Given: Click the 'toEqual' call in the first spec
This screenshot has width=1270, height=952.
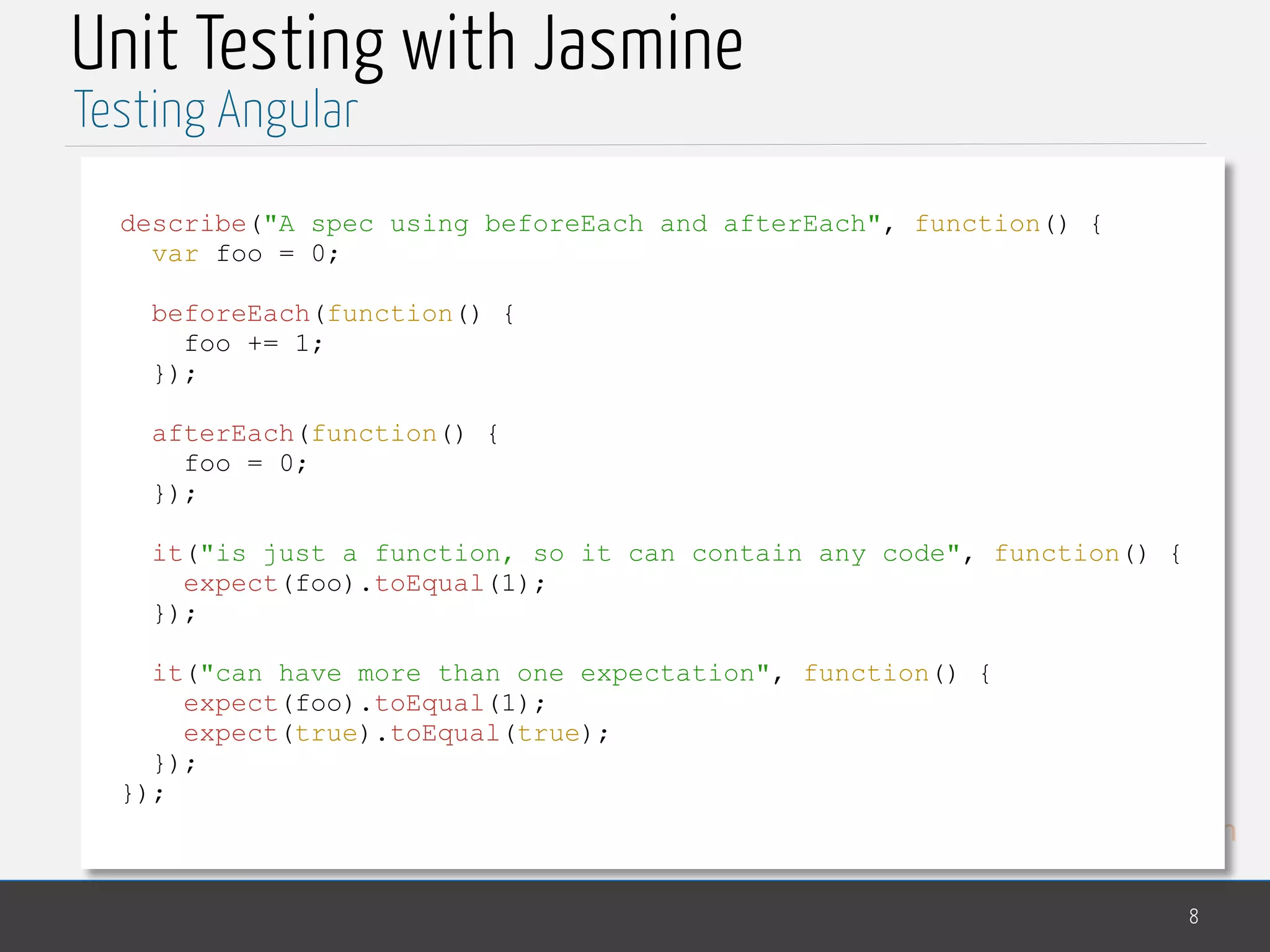Looking at the screenshot, I should [x=429, y=584].
